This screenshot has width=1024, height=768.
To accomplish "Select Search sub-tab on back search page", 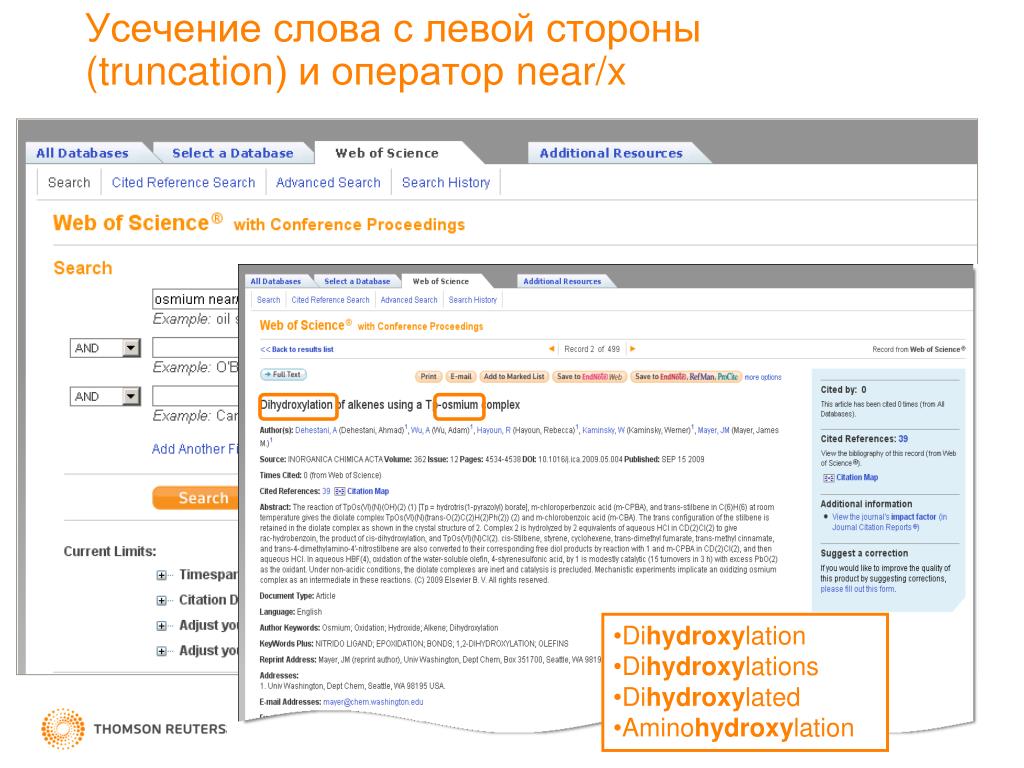I will [x=69, y=182].
